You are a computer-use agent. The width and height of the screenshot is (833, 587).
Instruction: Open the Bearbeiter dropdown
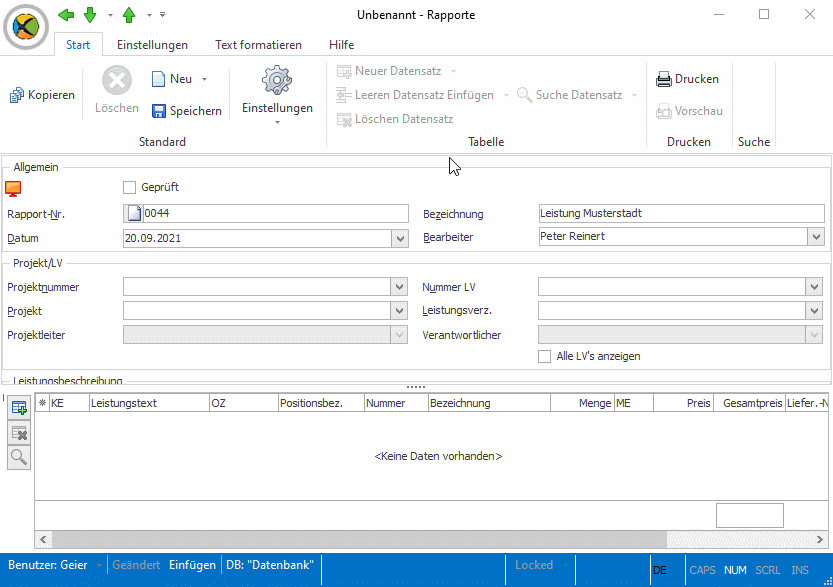(x=816, y=236)
